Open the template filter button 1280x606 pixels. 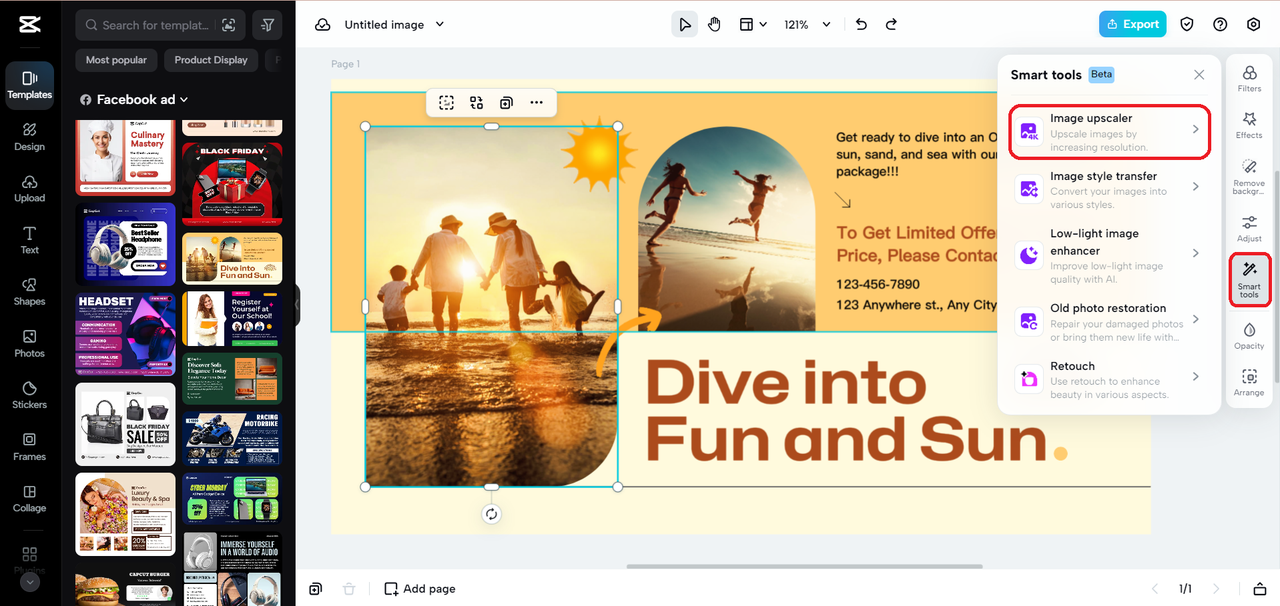[x=267, y=25]
